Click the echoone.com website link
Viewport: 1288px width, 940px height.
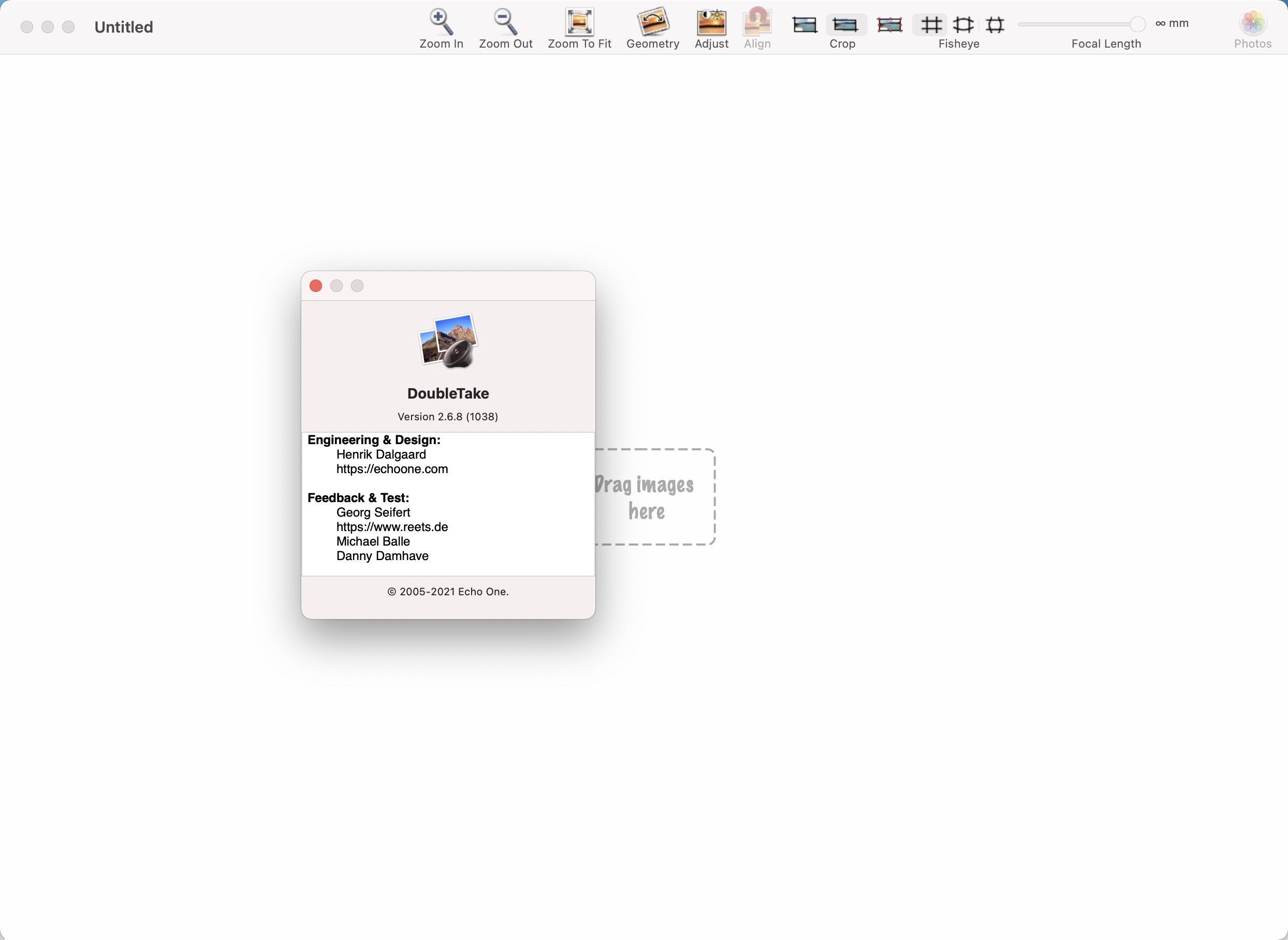click(392, 468)
